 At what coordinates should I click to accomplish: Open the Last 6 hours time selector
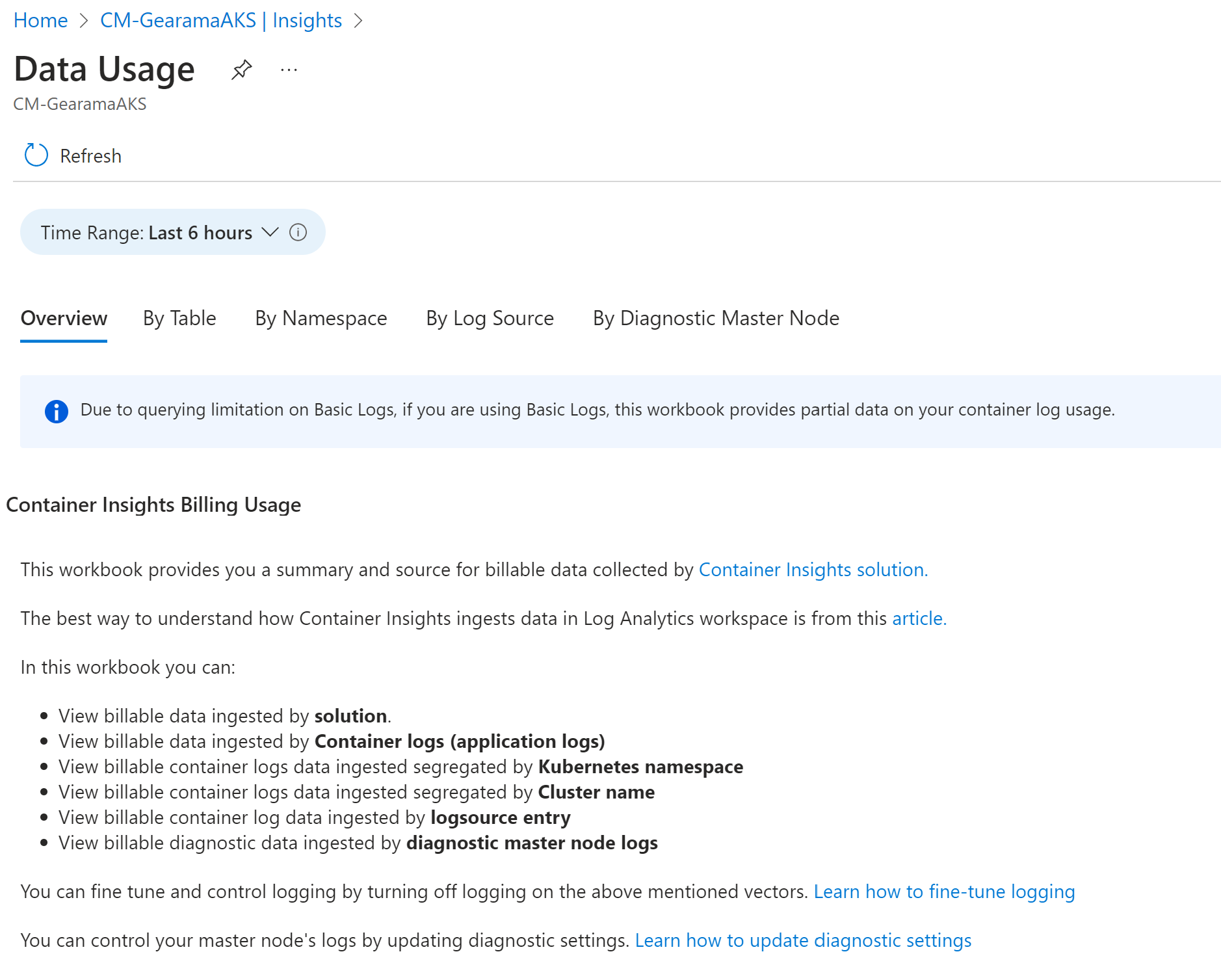click(x=200, y=232)
